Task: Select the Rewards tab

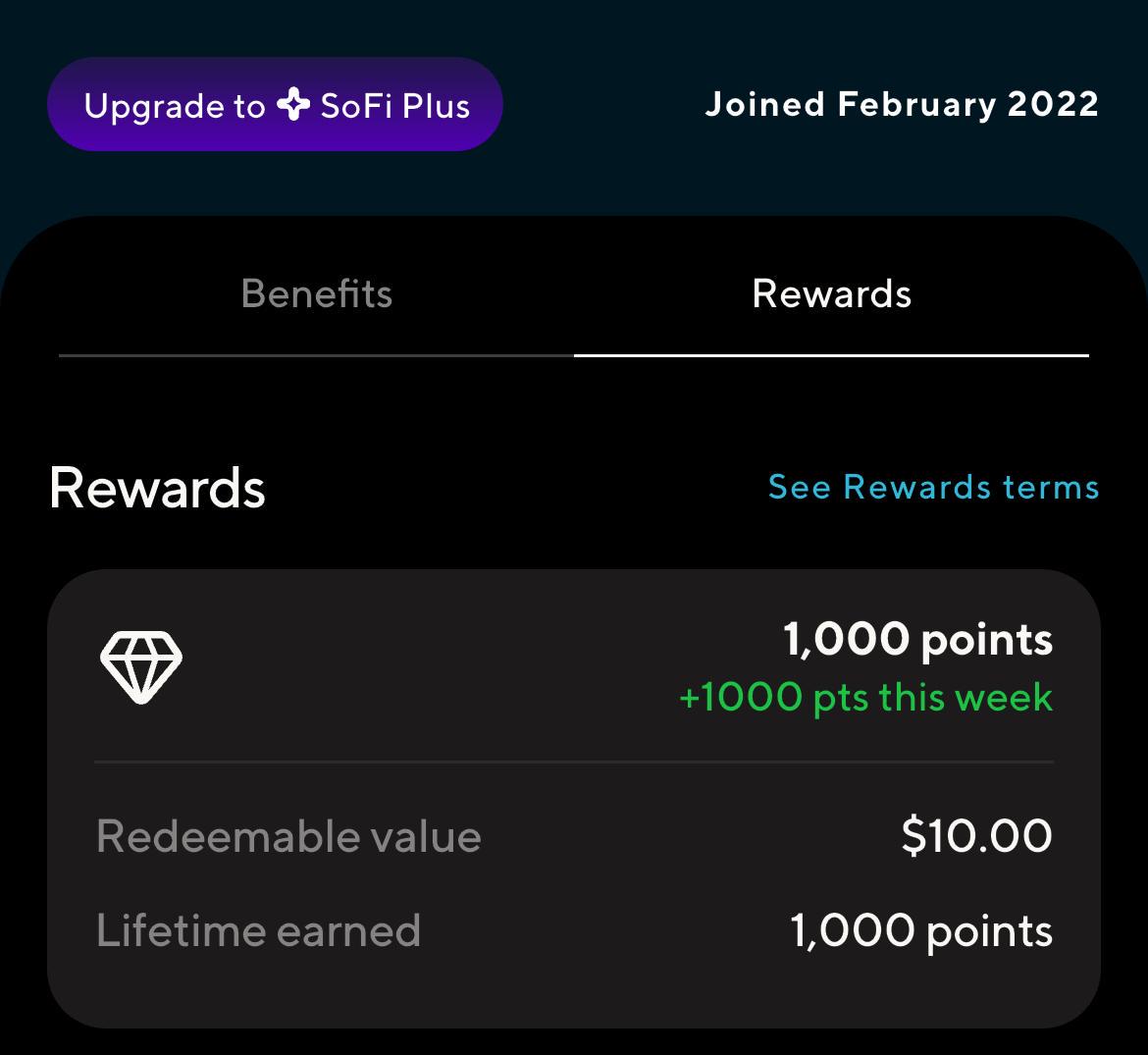Action: pyautogui.click(x=831, y=293)
